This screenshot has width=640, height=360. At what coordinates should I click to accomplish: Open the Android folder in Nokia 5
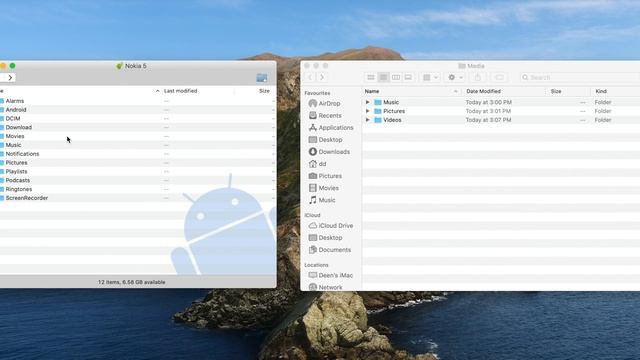[16, 110]
